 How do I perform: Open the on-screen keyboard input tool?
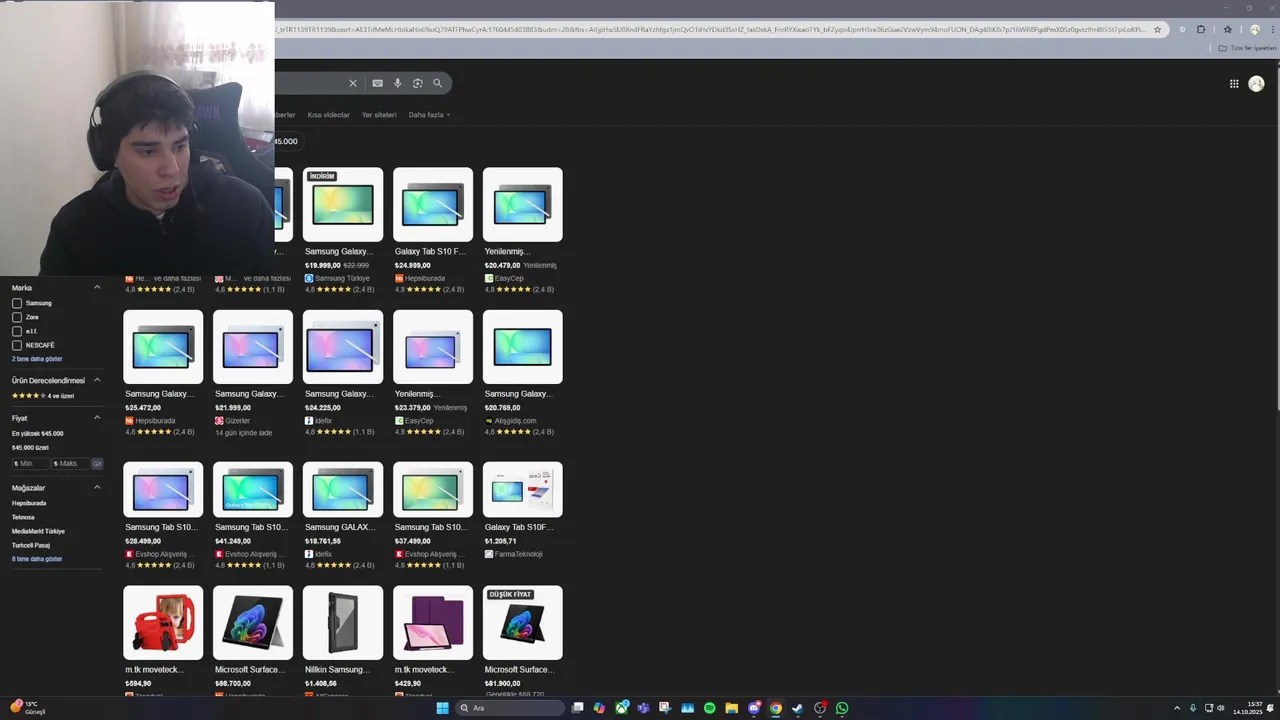click(377, 83)
